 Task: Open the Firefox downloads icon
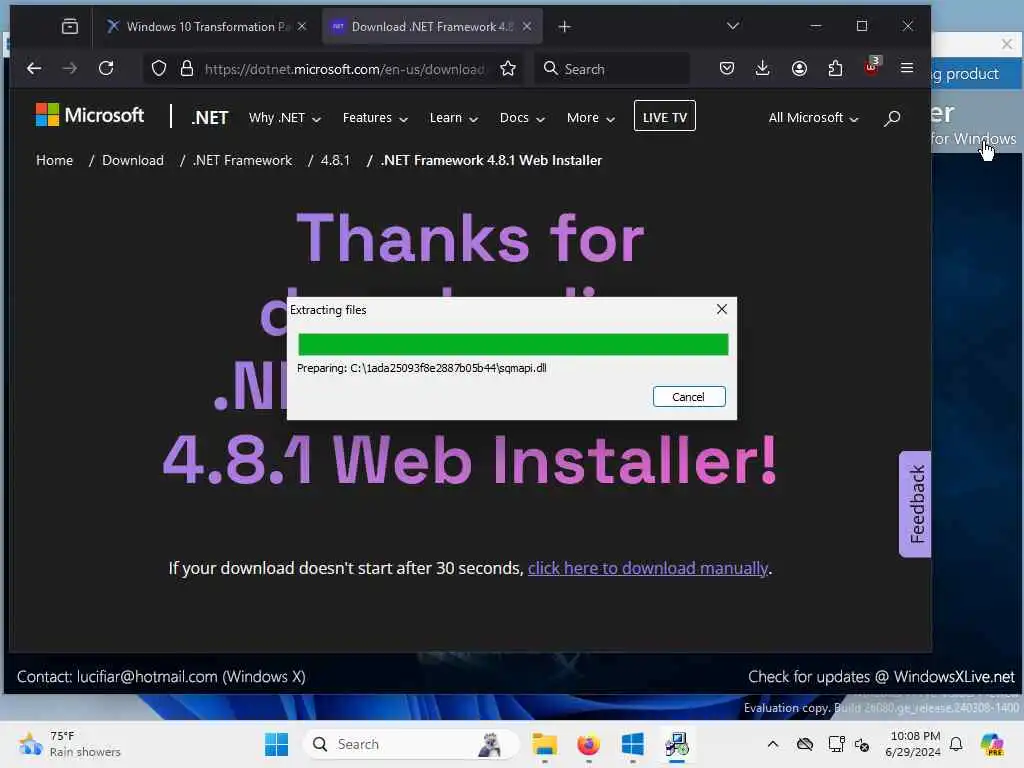tap(762, 68)
